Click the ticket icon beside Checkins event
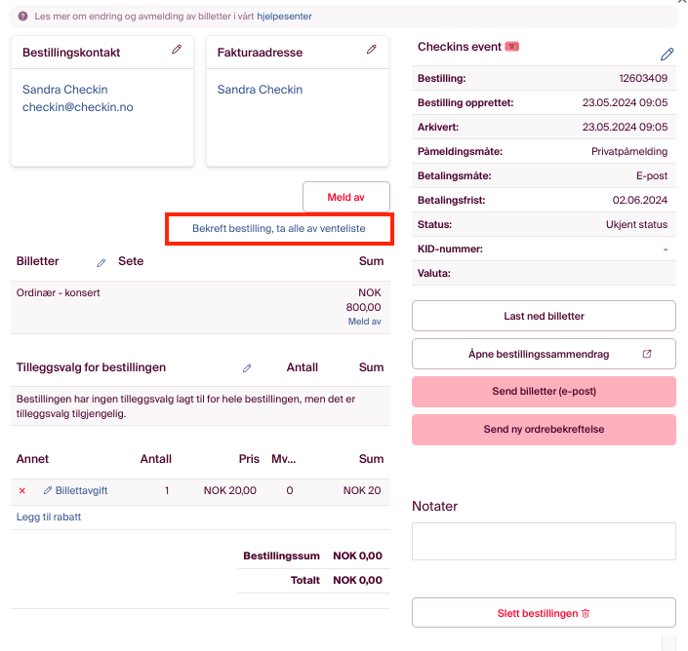 click(x=512, y=47)
